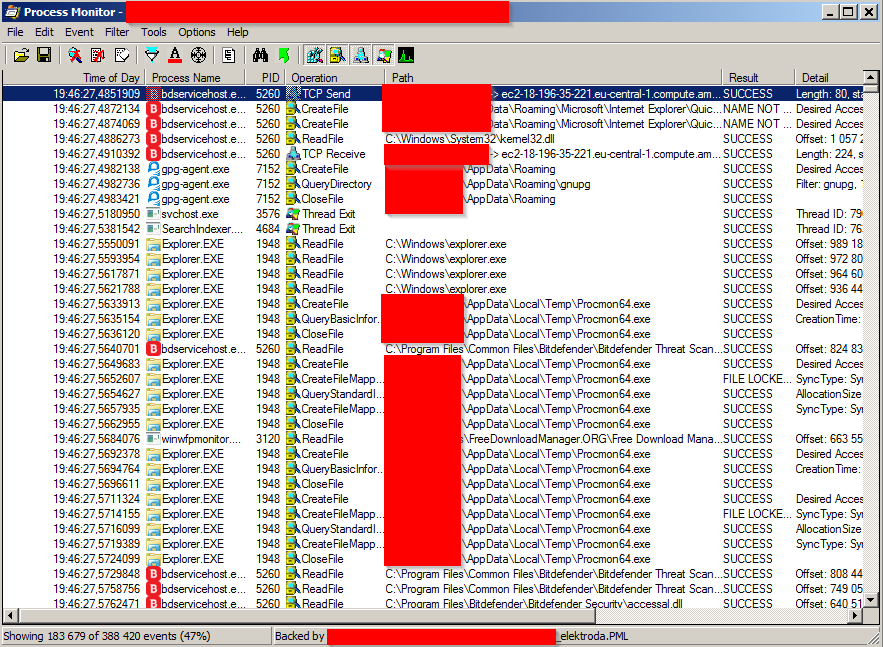883x647 pixels.
Task: Select the winwfpmonitor ReadFile row
Action: (x=432, y=439)
